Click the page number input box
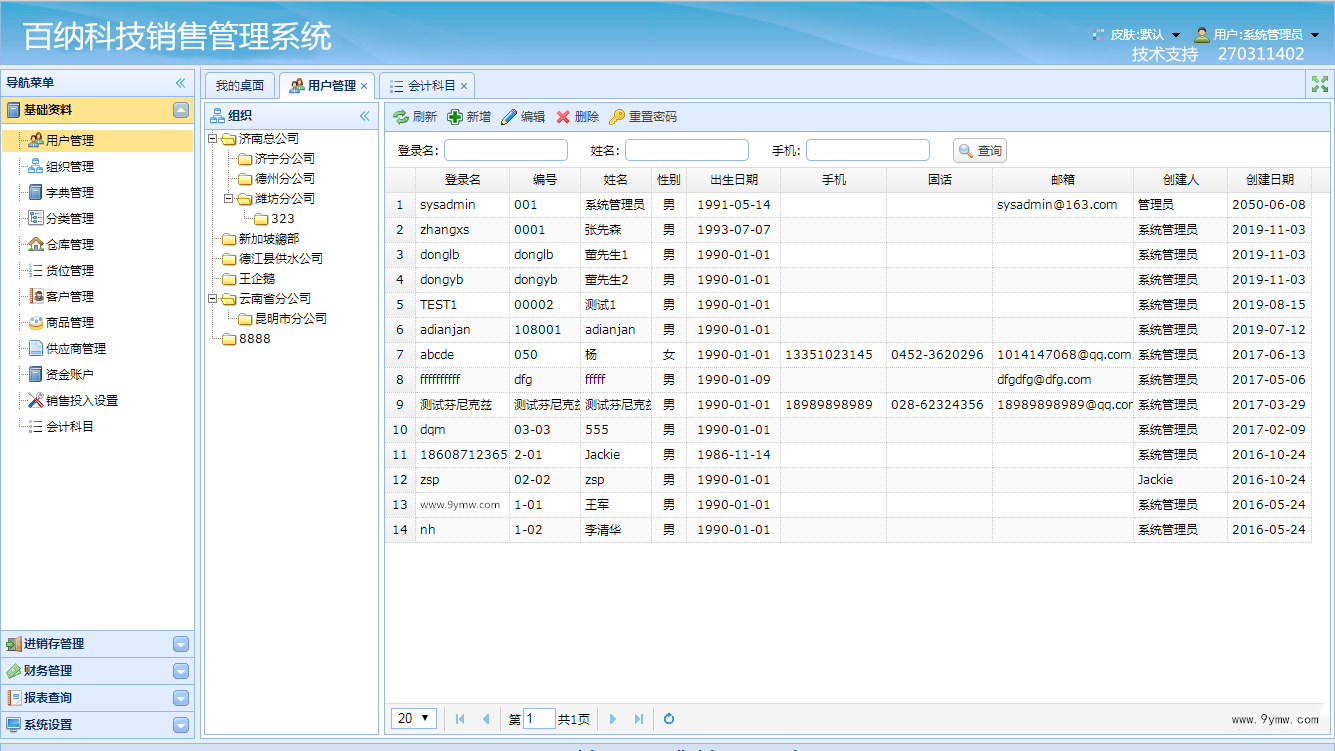This screenshot has height=751, width=1335. pos(539,719)
